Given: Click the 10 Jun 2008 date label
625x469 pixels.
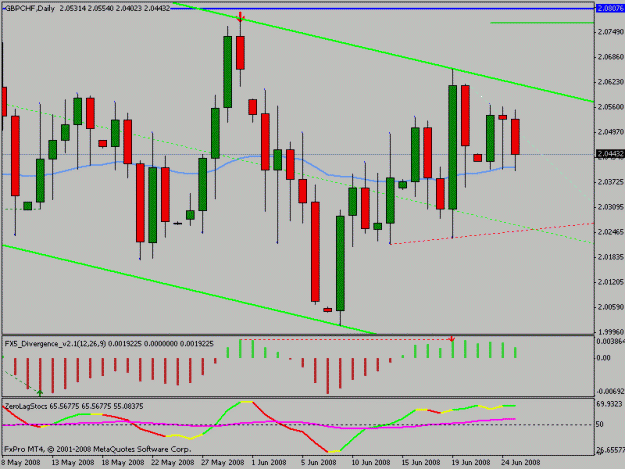Looking at the screenshot, I should coord(371,462).
